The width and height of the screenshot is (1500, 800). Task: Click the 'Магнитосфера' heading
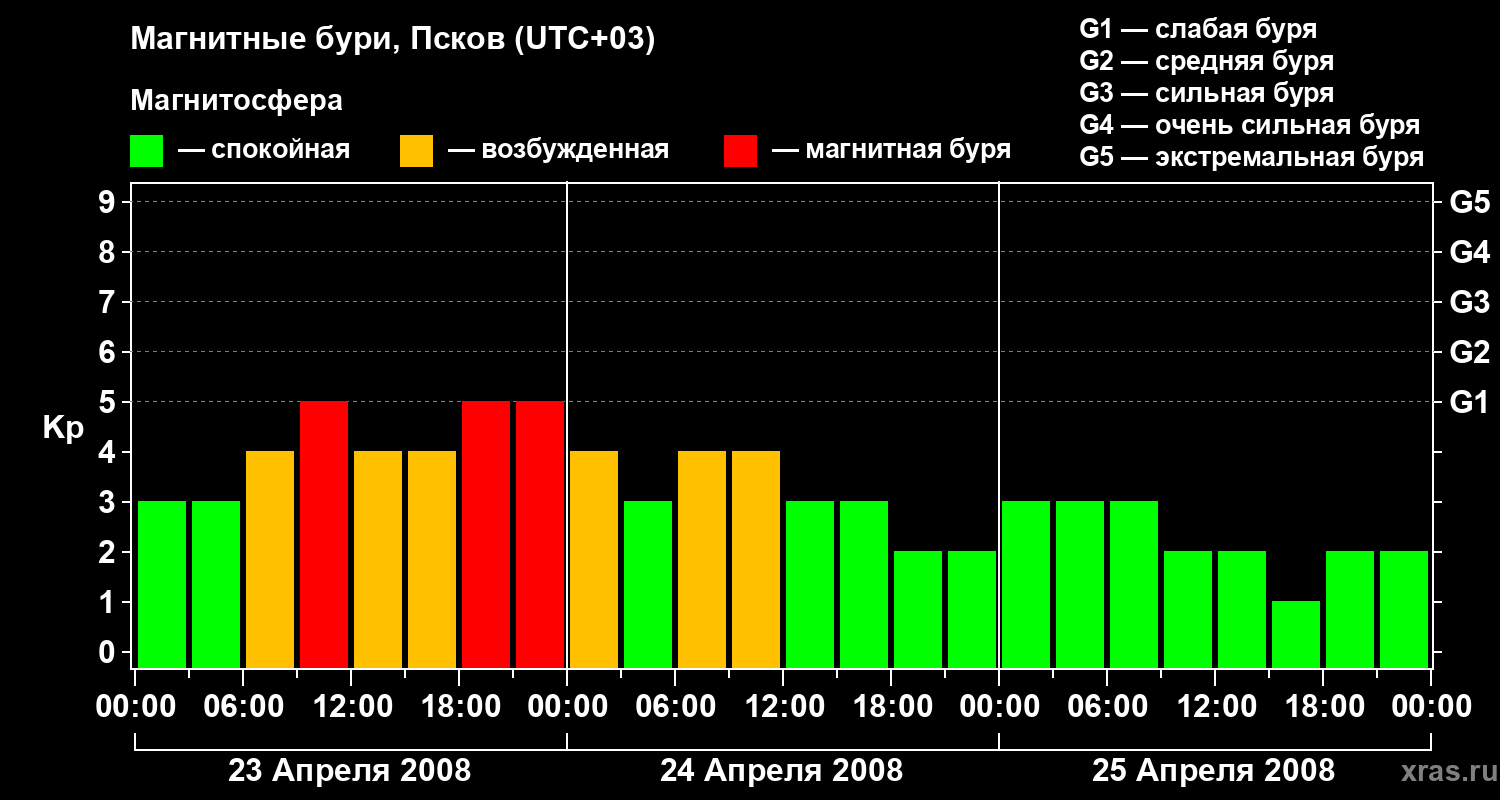coord(237,101)
